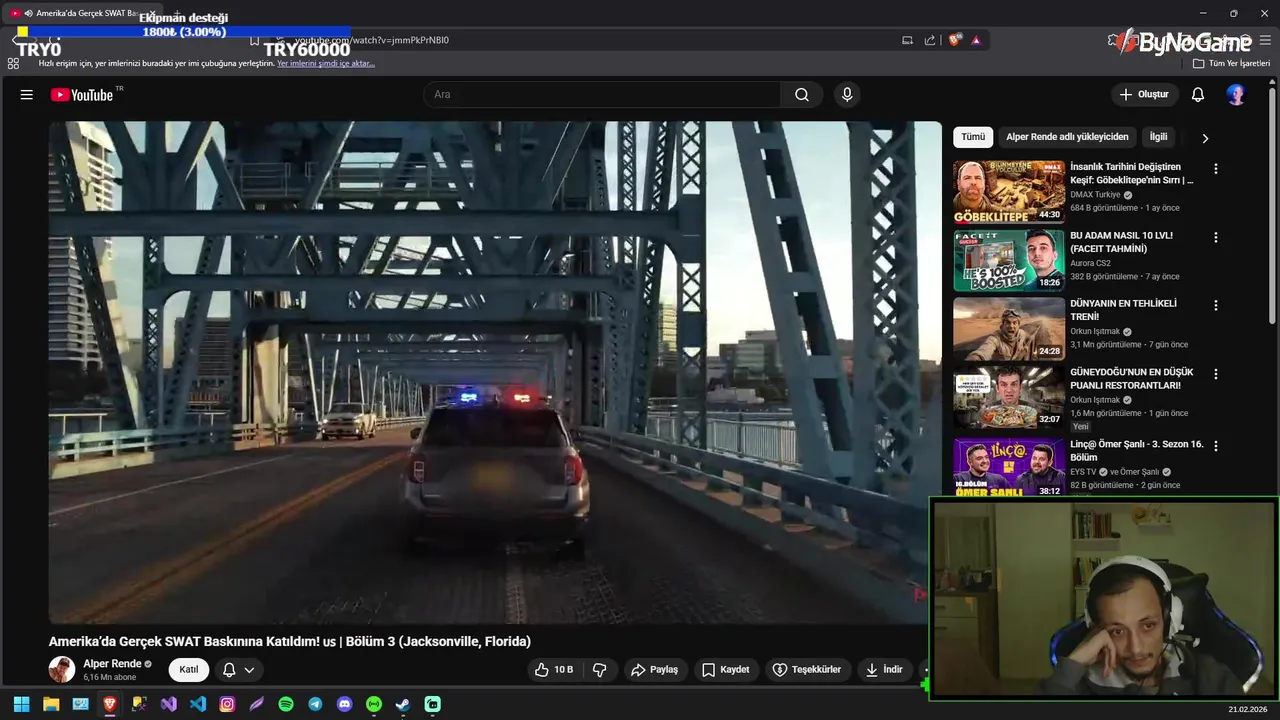This screenshot has width=1280, height=720.
Task: Open the account avatar menu
Action: (x=1236, y=95)
